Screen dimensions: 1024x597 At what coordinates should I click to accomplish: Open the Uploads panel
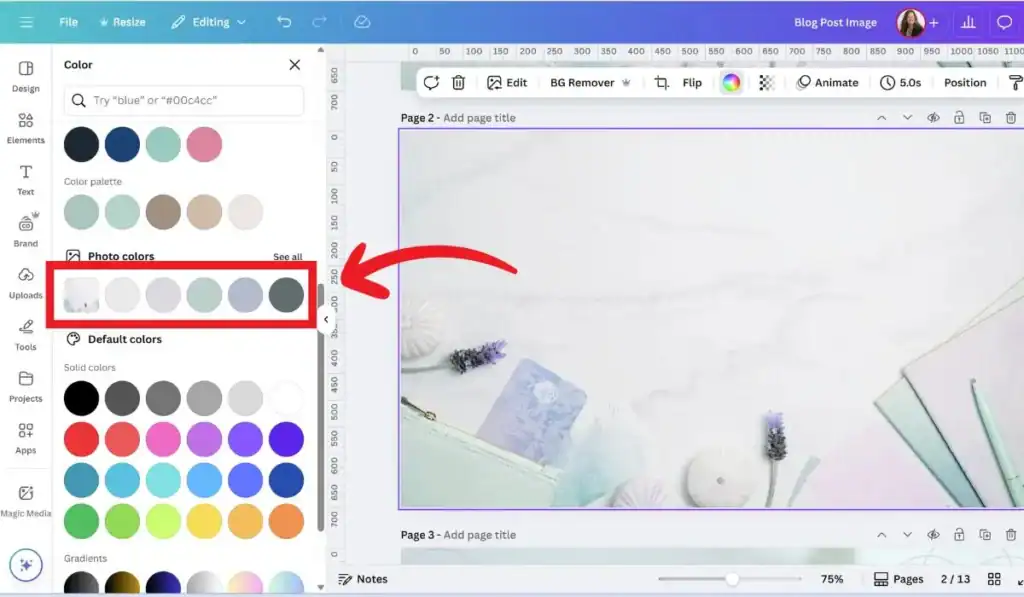25,283
